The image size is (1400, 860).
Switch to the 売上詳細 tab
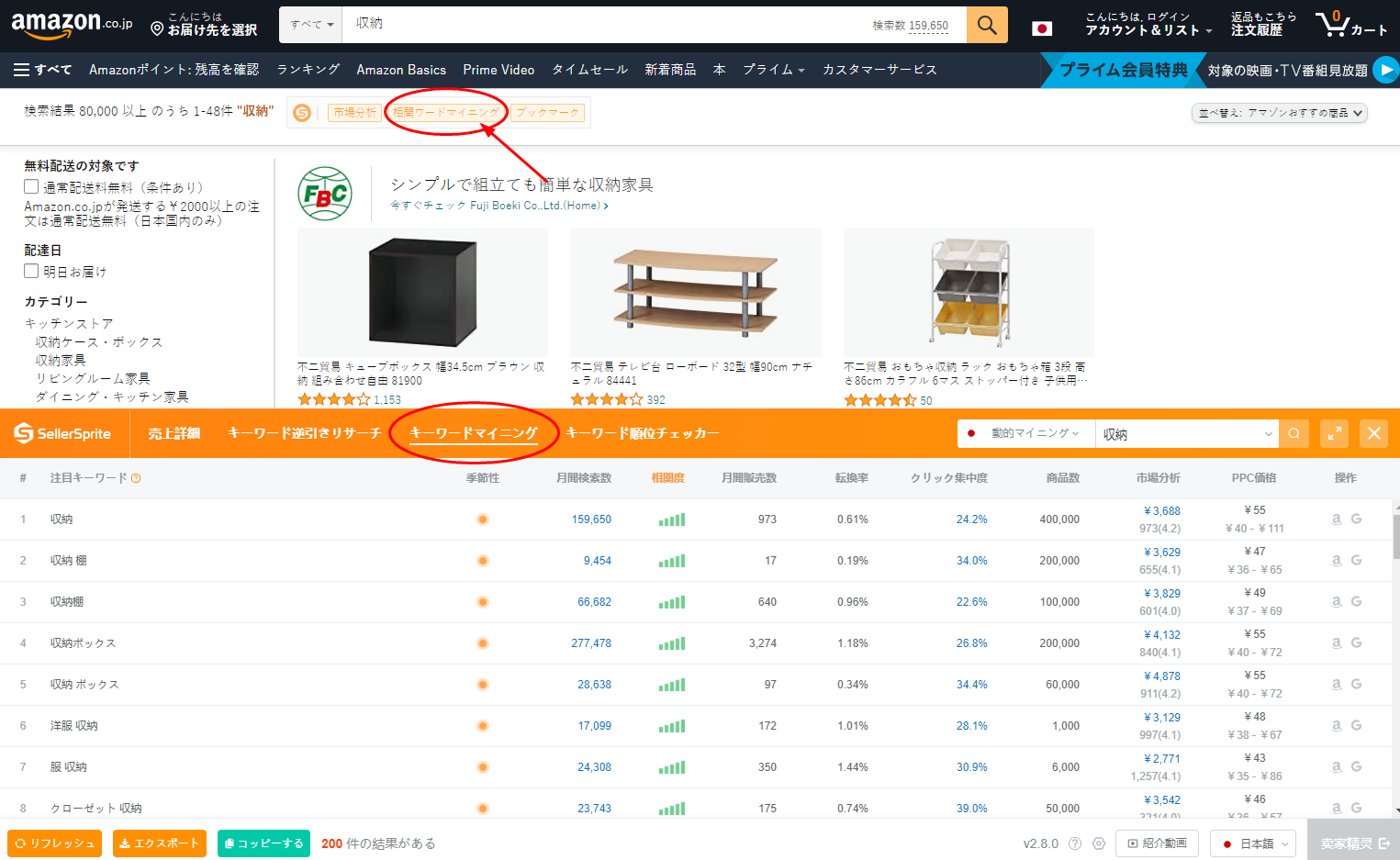tap(174, 433)
